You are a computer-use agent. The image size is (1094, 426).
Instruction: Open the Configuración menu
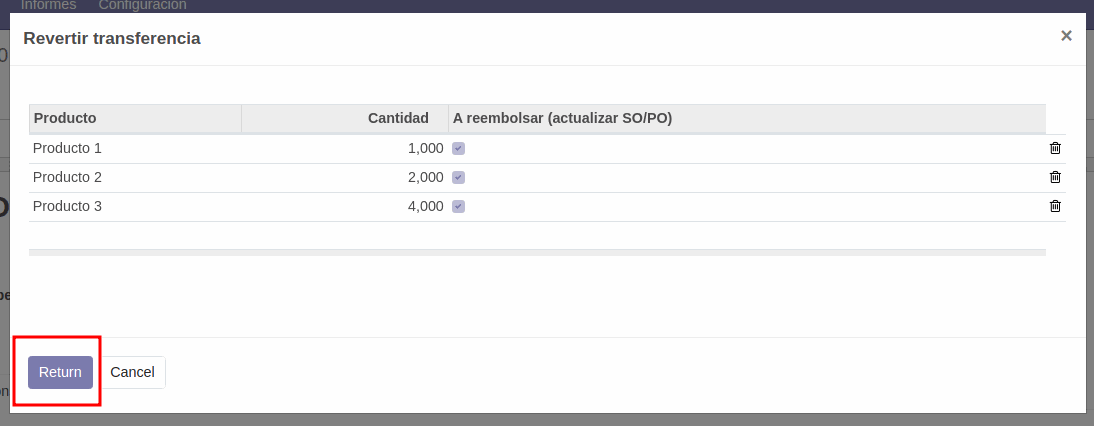point(142,5)
